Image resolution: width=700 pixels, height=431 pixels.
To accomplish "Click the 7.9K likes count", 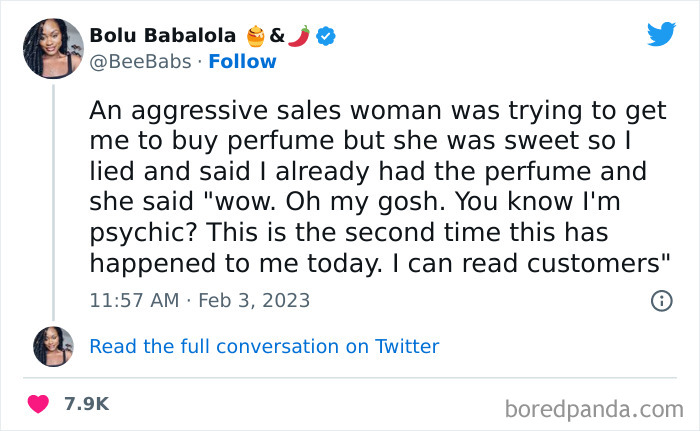I will click(86, 405).
